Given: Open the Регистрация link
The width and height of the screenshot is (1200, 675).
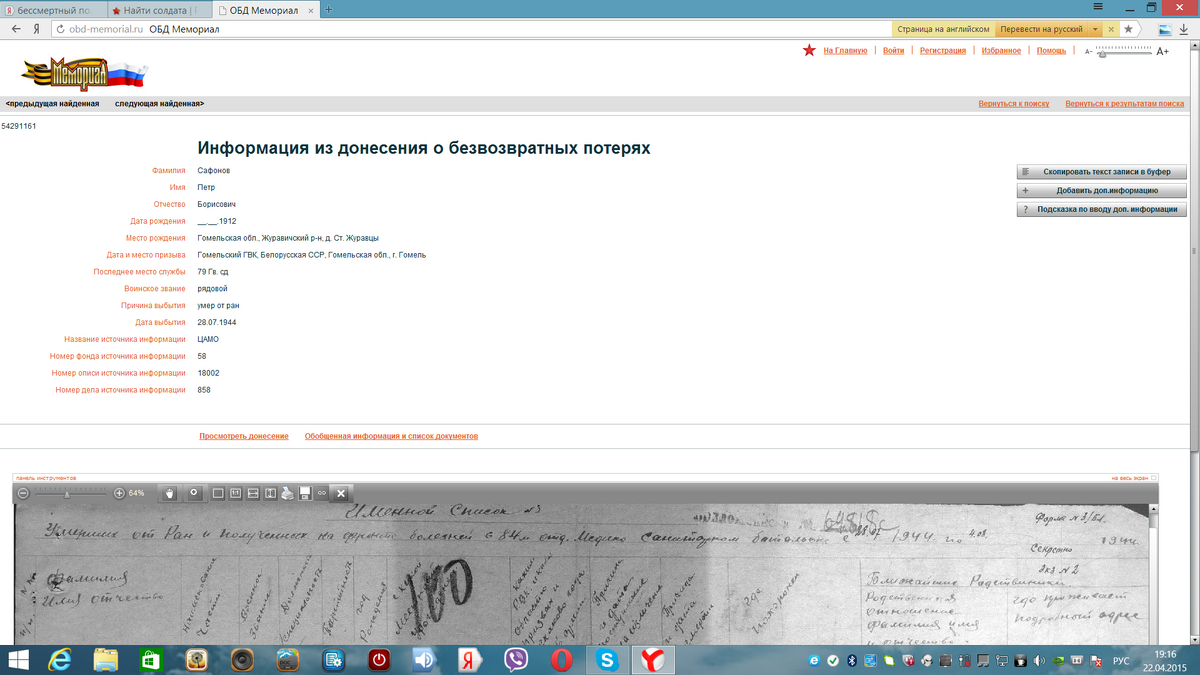Looking at the screenshot, I should 943,50.
